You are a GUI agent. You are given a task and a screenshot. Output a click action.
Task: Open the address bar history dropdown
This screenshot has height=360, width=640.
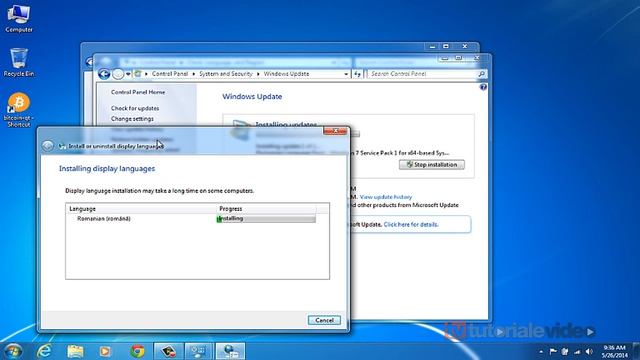pos(346,74)
